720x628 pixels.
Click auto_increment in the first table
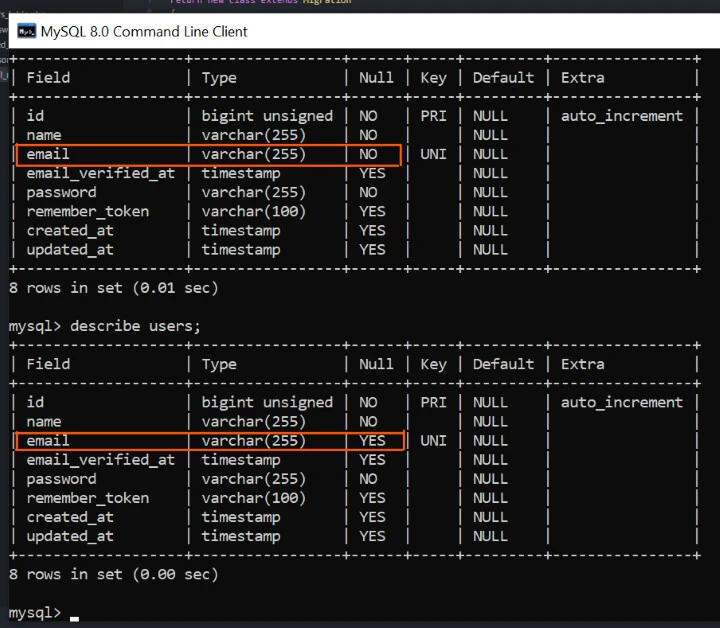point(621,116)
